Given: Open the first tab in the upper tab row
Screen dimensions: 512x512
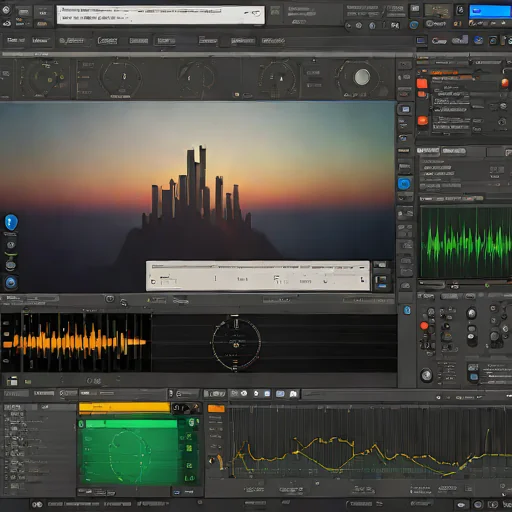Looking at the screenshot, I should 16,40.
